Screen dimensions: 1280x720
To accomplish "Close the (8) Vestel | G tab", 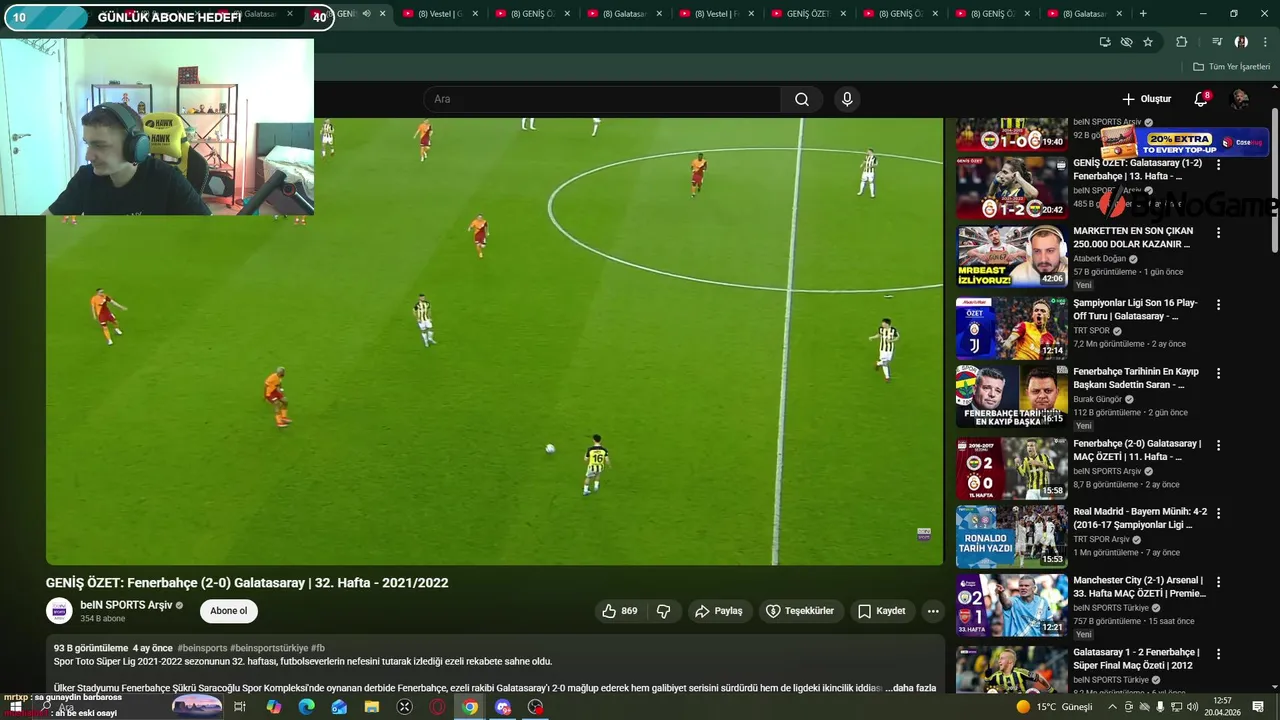I will click(475, 14).
